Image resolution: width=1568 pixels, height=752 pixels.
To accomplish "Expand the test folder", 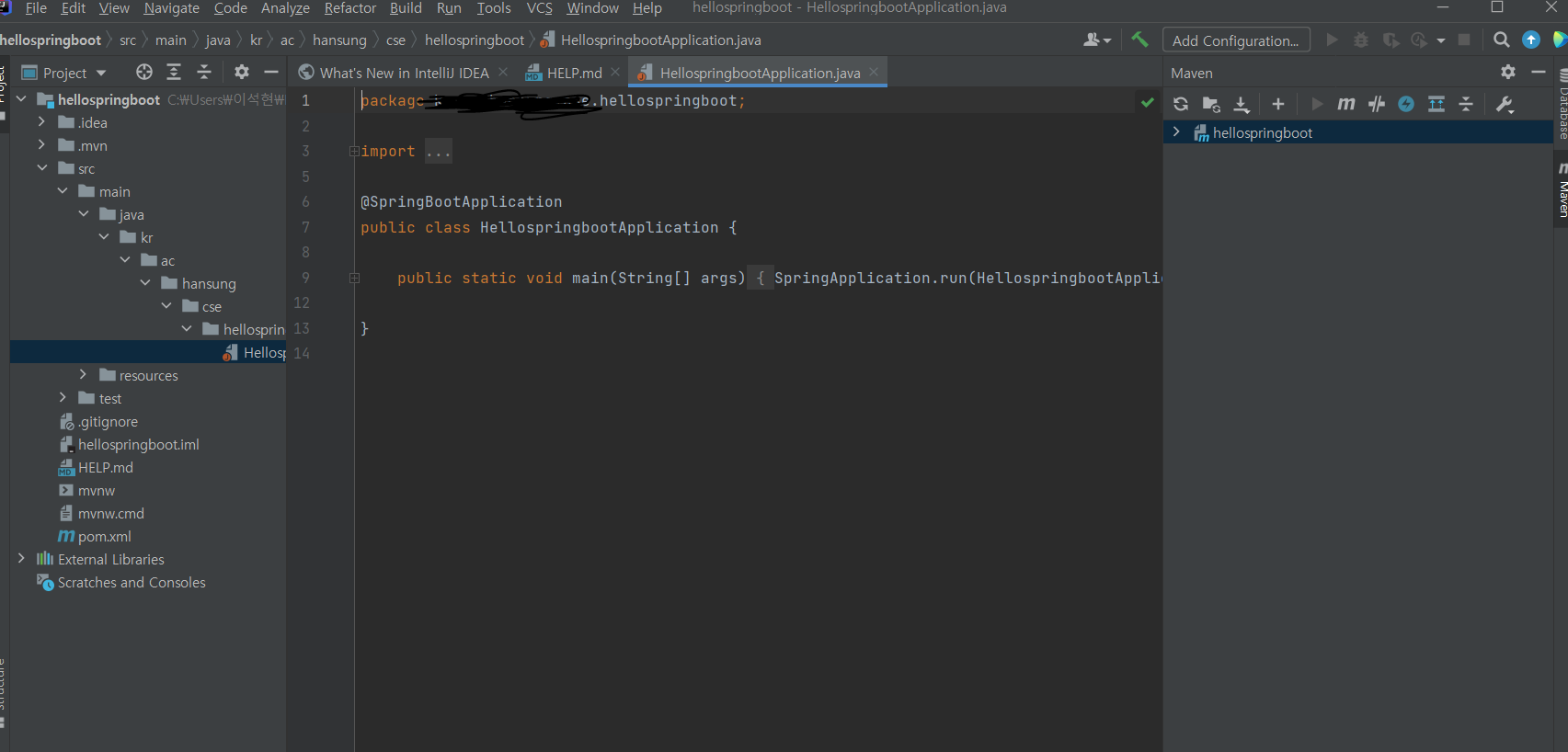I will point(63,397).
